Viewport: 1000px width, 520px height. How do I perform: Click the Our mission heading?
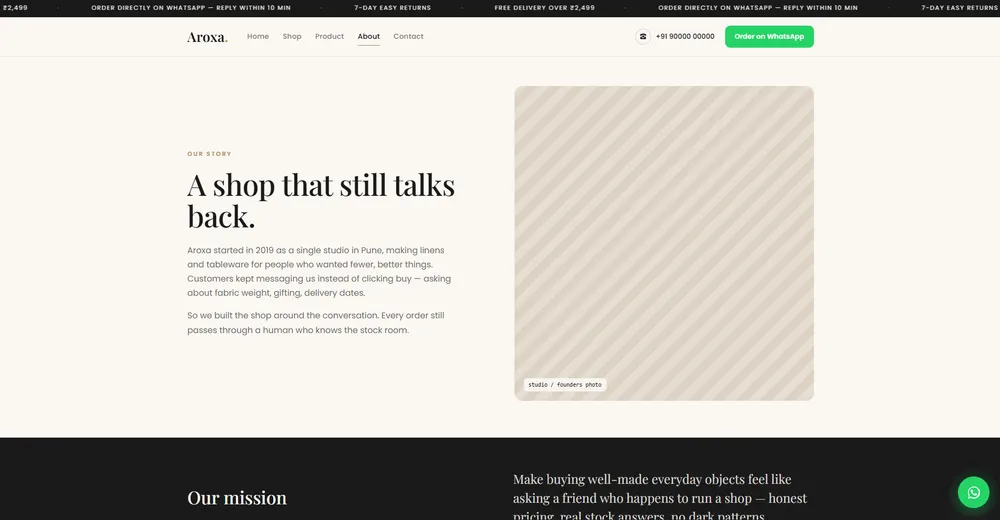pyautogui.click(x=237, y=498)
